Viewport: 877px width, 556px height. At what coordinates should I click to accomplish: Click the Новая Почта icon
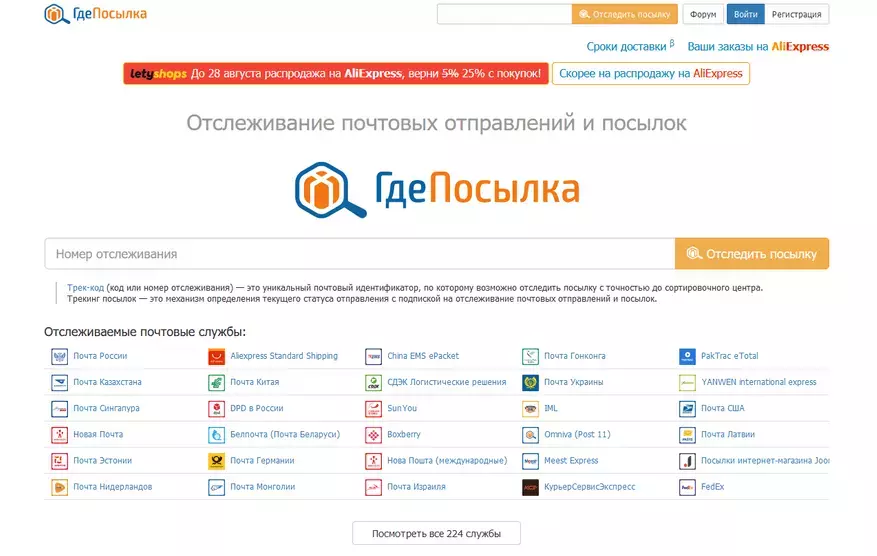click(x=59, y=435)
